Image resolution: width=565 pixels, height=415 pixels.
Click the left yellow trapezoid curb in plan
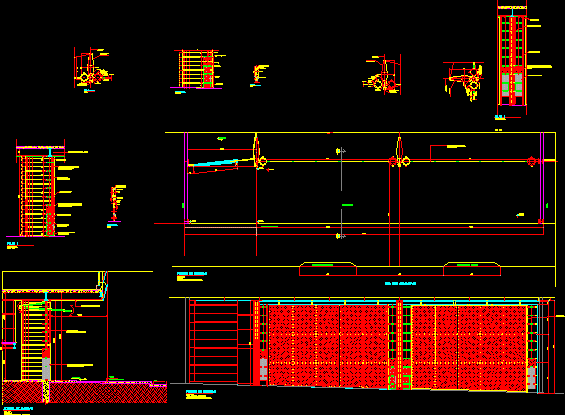328,269
